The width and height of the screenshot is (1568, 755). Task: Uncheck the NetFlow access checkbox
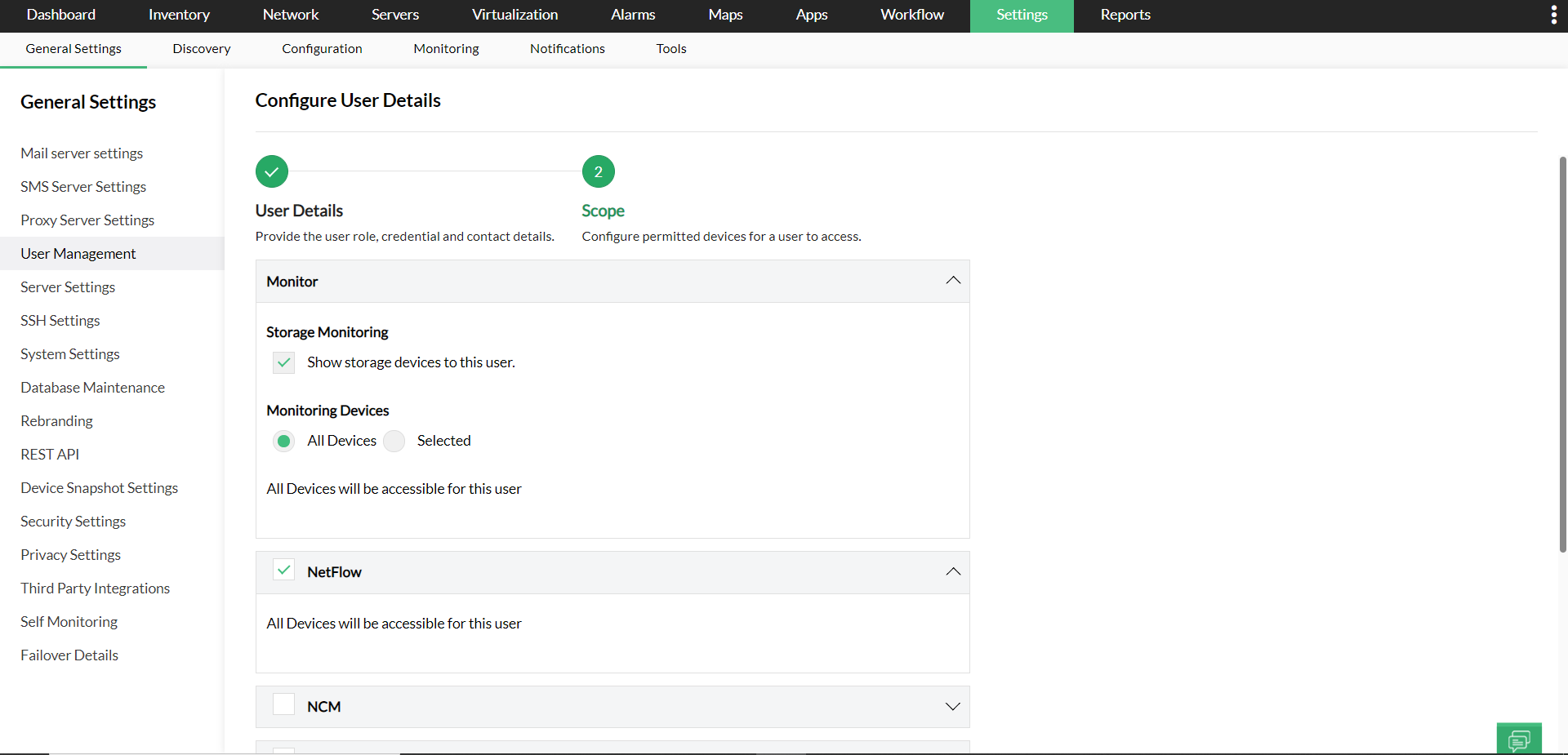(283, 571)
